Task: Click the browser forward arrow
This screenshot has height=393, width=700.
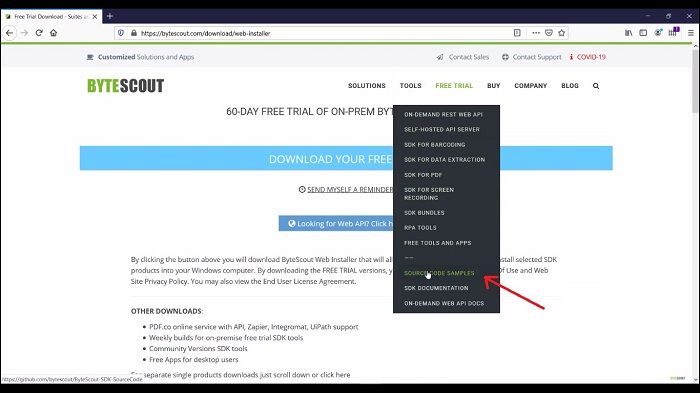Action: tap(25, 33)
